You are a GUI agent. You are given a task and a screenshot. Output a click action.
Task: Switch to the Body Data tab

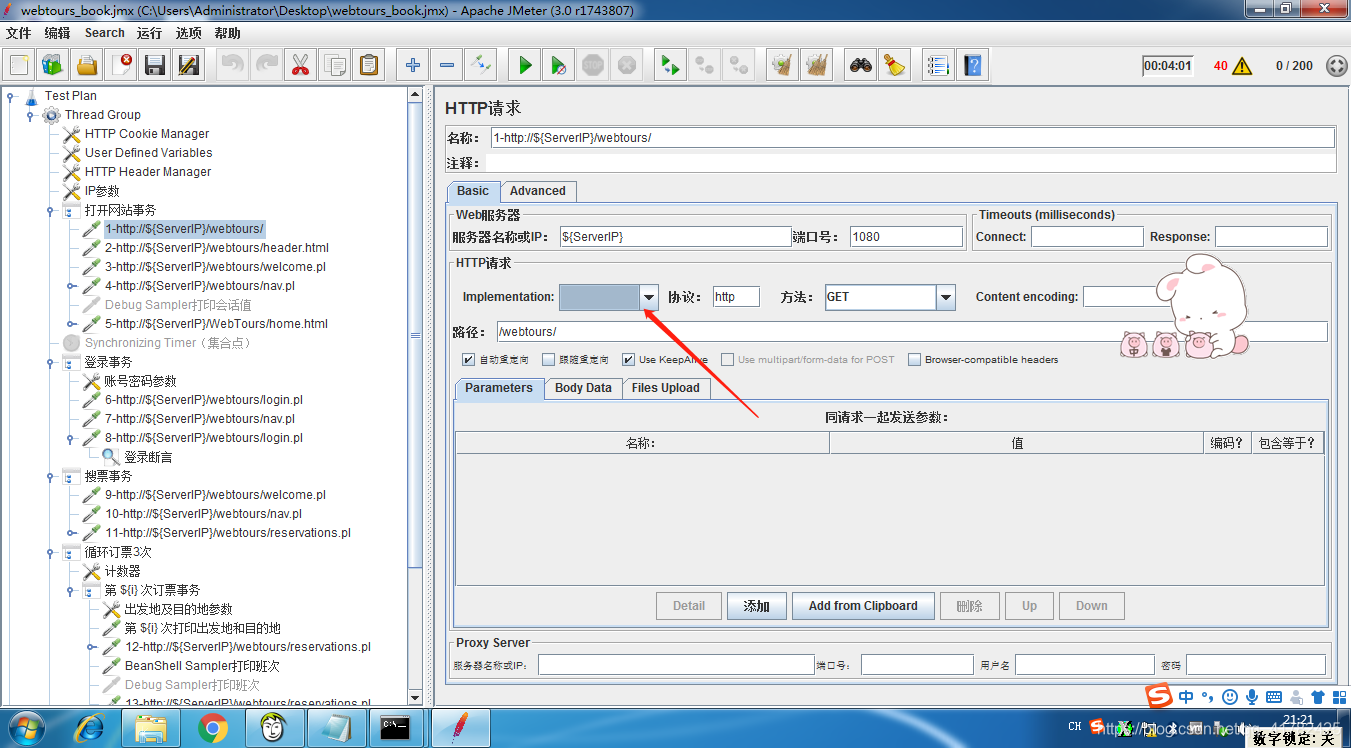[x=584, y=388]
